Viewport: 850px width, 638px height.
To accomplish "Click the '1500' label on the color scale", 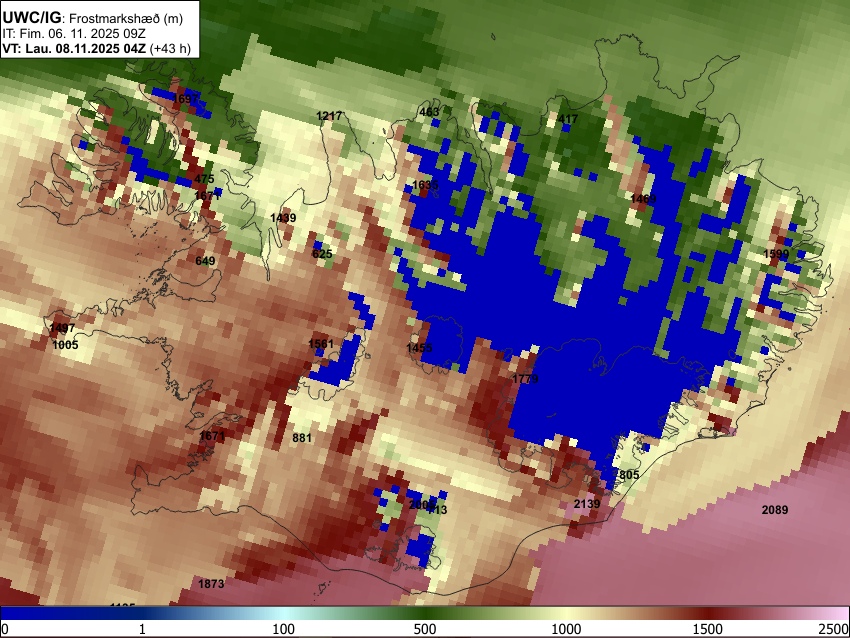I will coord(707,629).
